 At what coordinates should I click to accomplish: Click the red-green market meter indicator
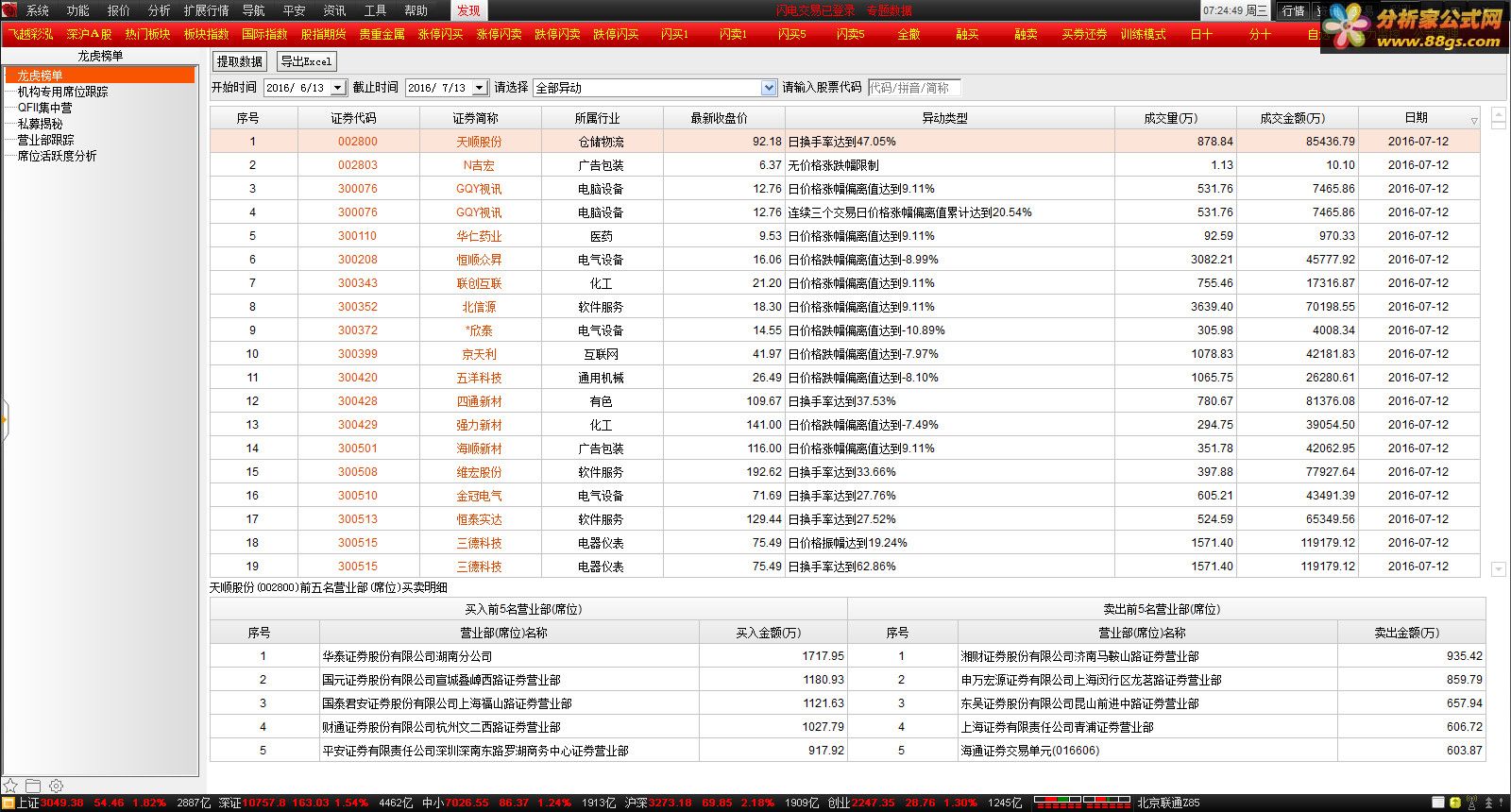1081,803
